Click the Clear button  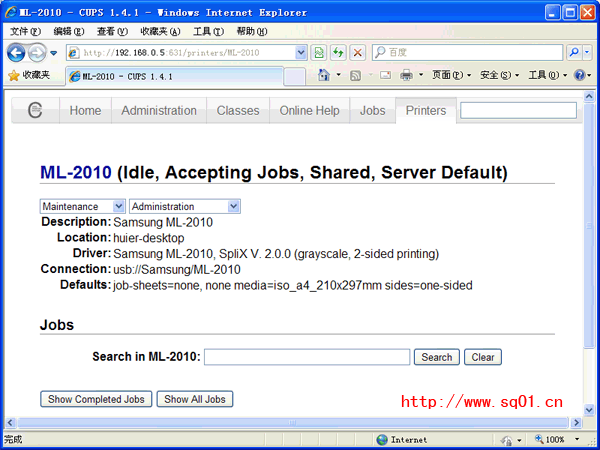[x=483, y=357]
